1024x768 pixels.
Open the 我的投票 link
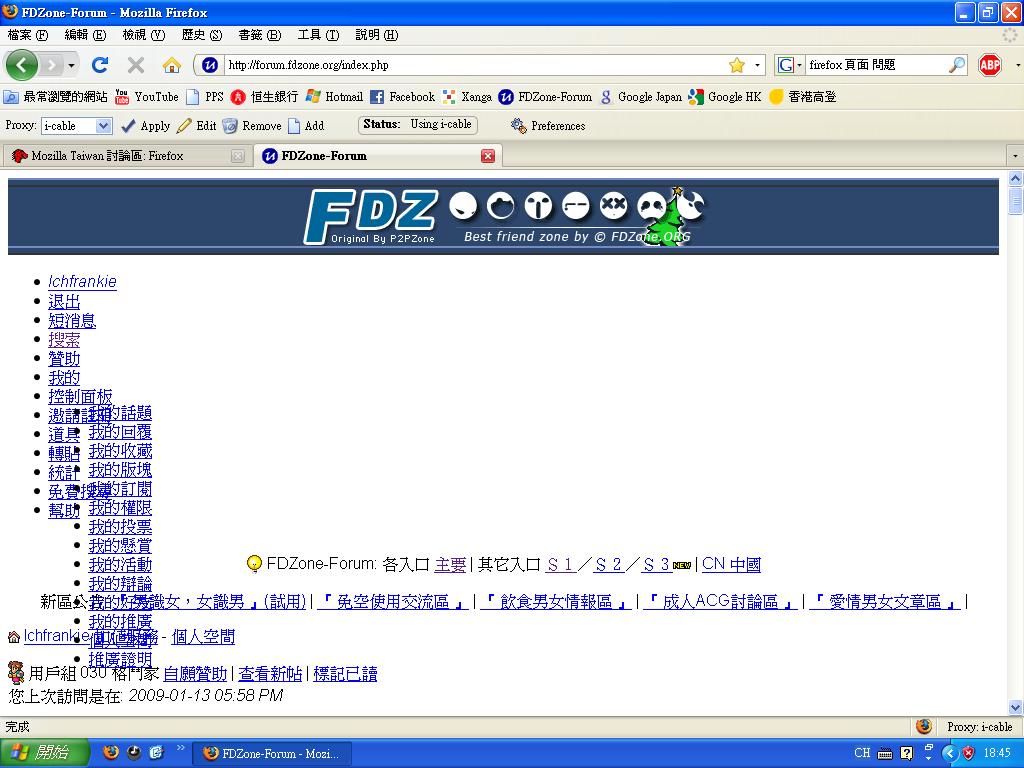pyautogui.click(x=120, y=526)
